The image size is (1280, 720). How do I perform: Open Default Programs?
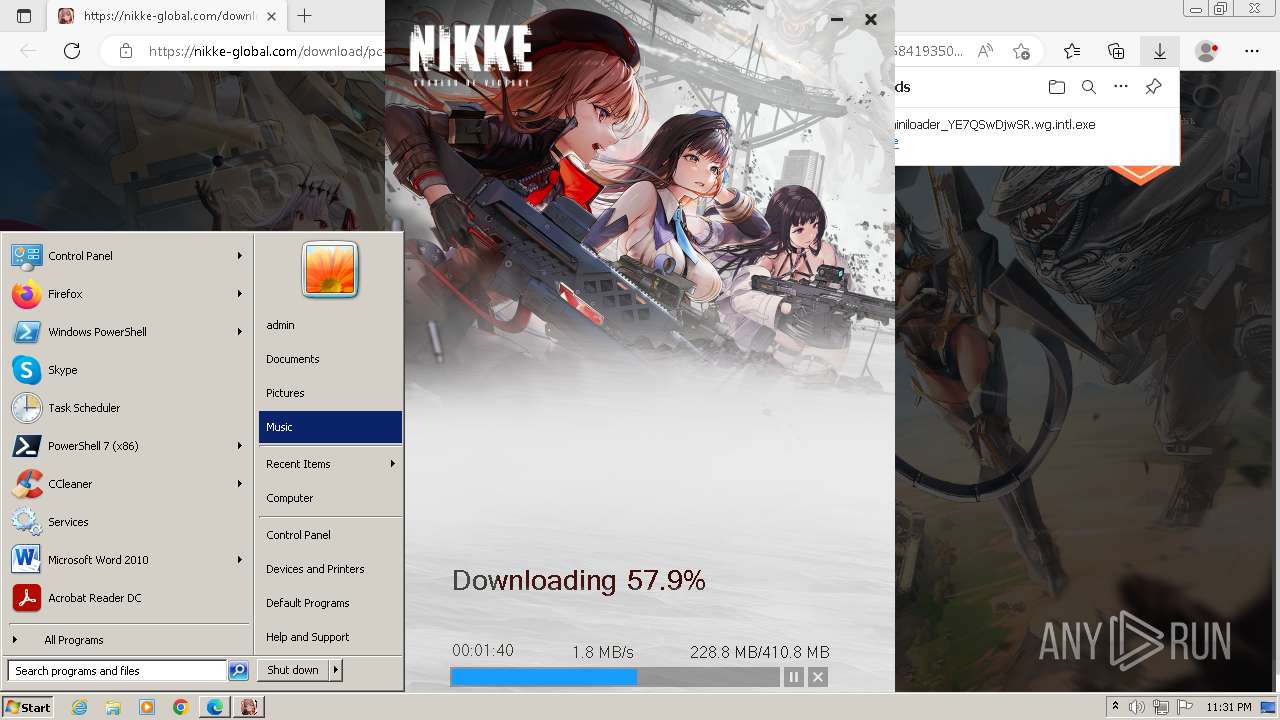330,603
